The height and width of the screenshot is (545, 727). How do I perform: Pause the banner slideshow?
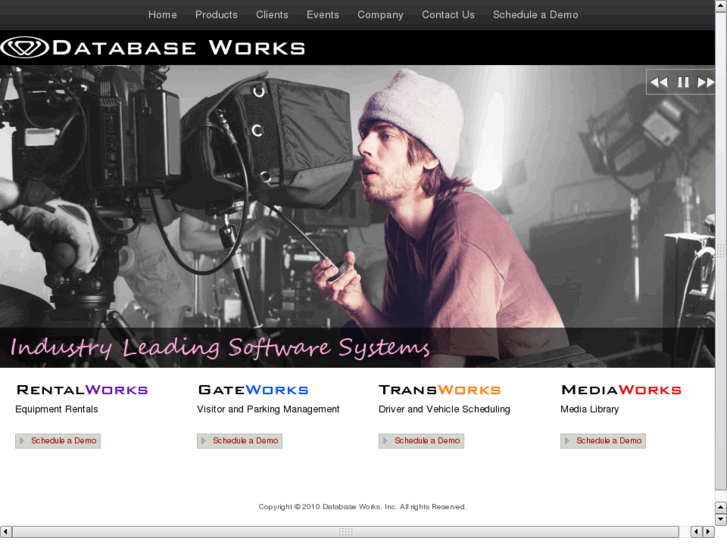[683, 82]
